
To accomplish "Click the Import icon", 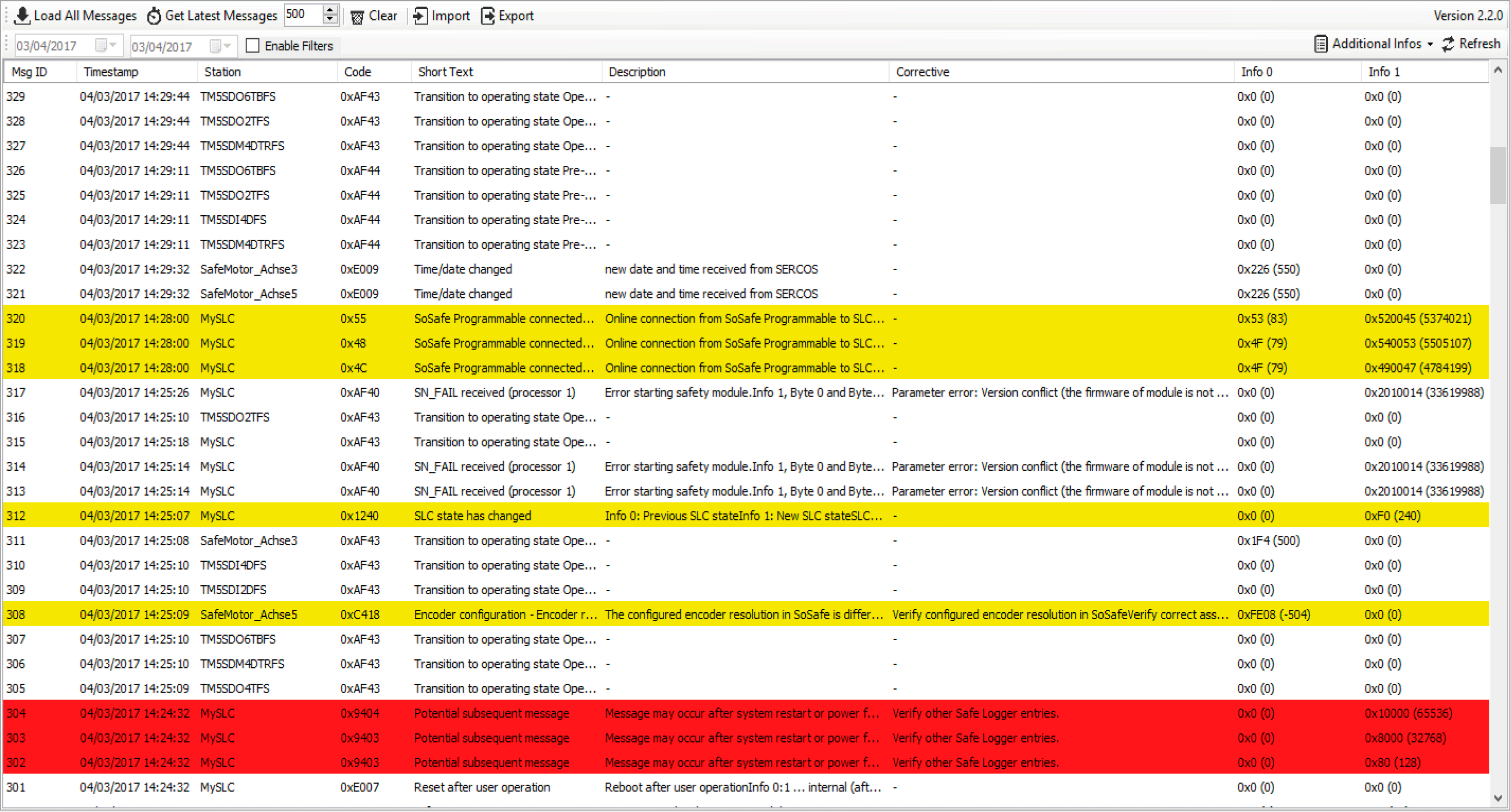I will (420, 16).
